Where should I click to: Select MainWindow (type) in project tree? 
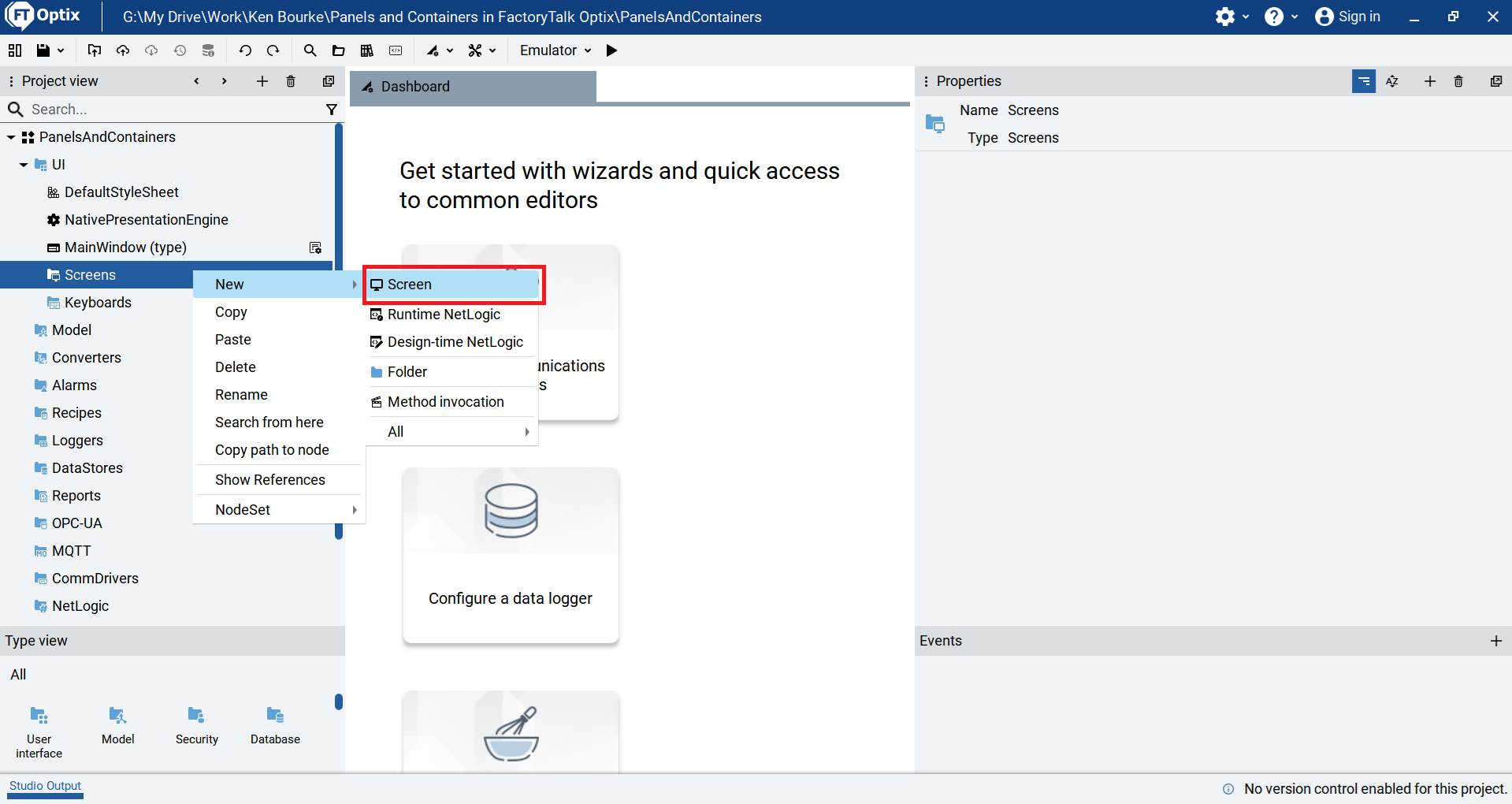125,248
